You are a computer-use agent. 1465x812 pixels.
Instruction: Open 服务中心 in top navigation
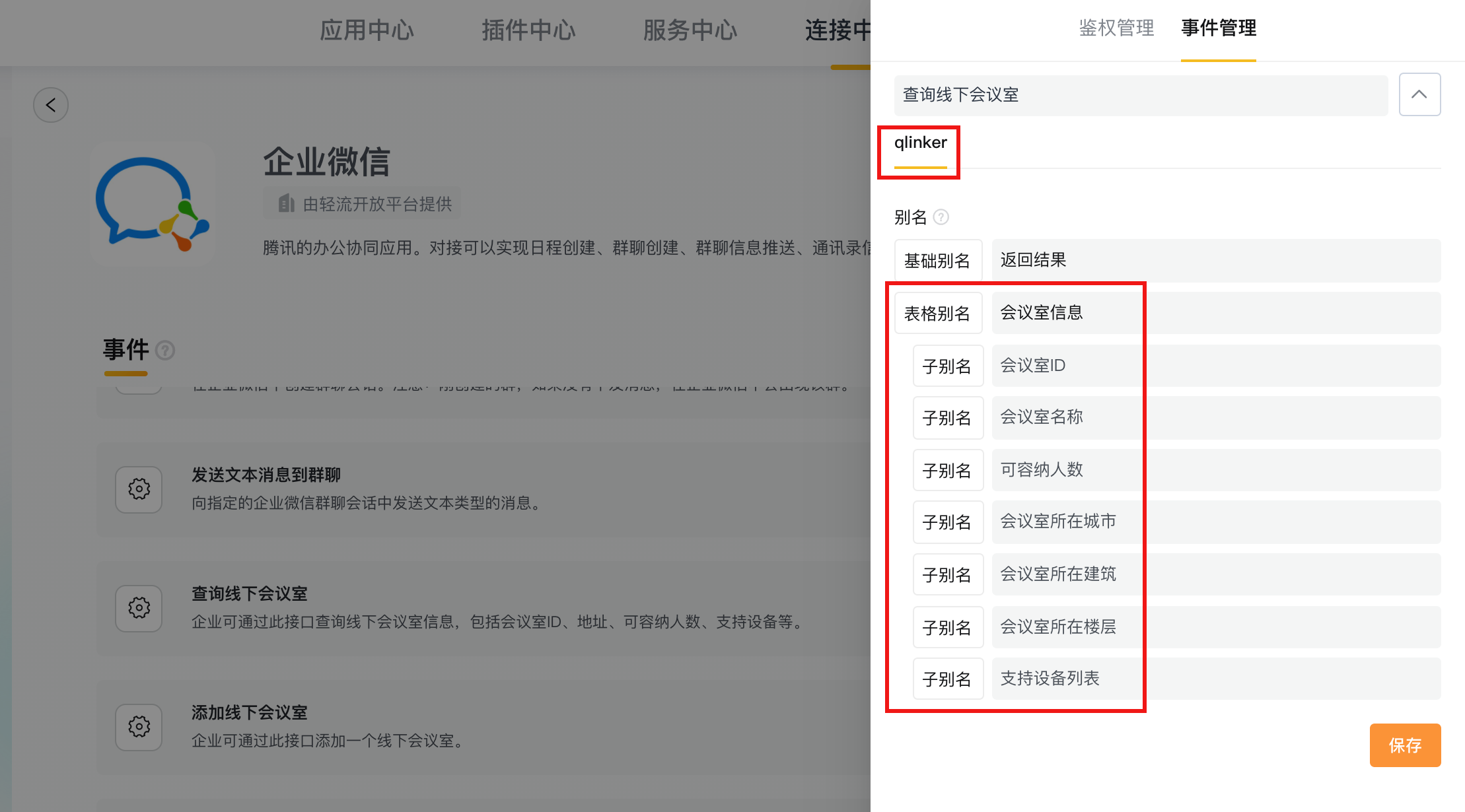click(x=690, y=30)
